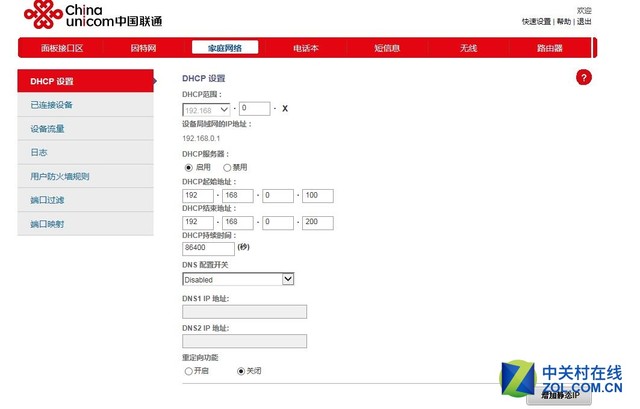Click the DHCP end address 200 field
Screen dimensions: 640x409
coord(318,222)
